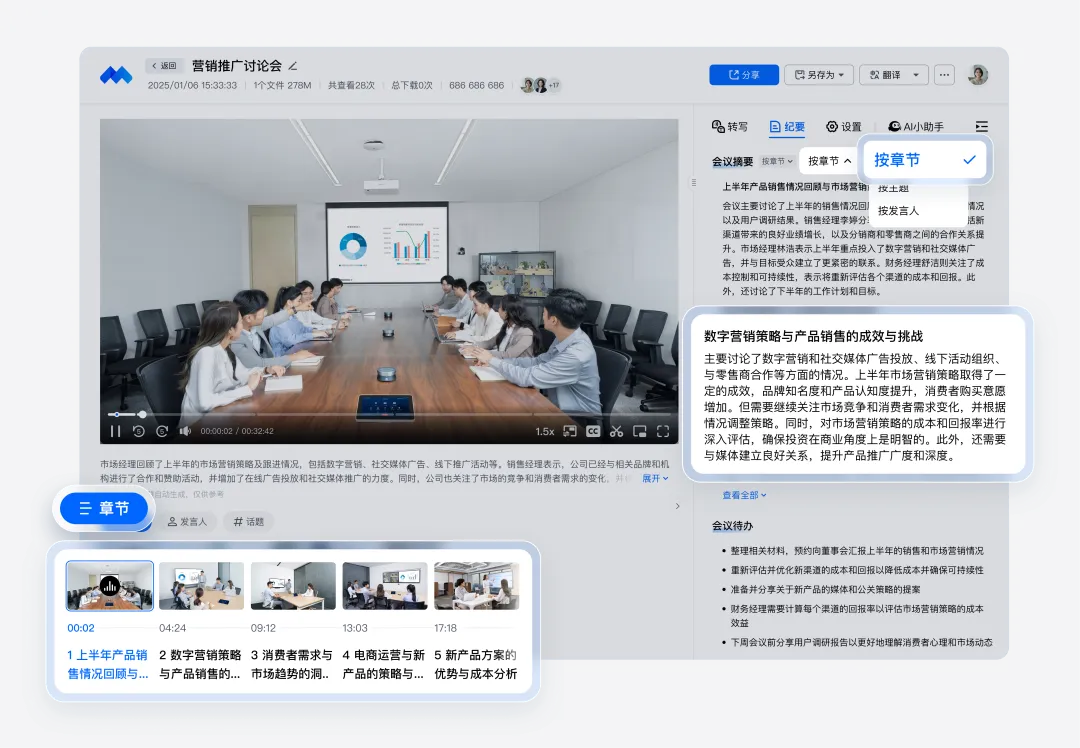Collapse the right panel using sidebar icon

tap(981, 127)
